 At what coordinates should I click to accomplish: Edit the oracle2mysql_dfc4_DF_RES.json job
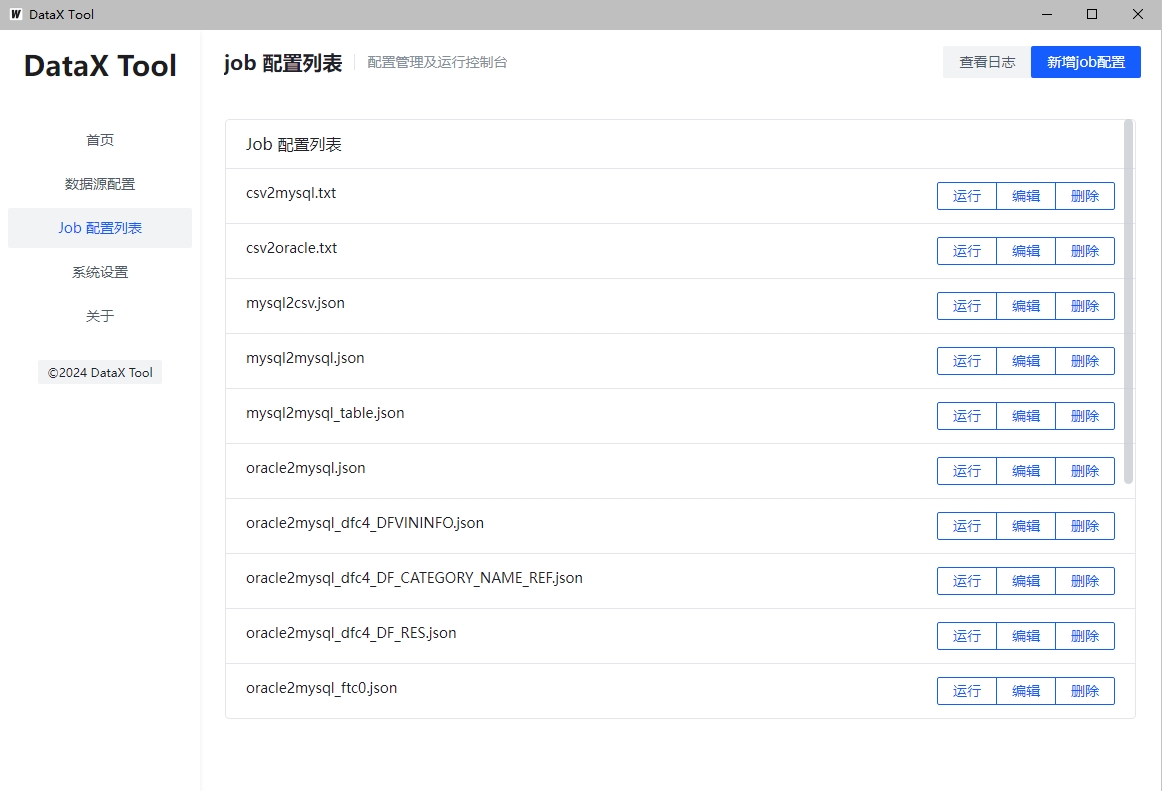click(x=1026, y=636)
